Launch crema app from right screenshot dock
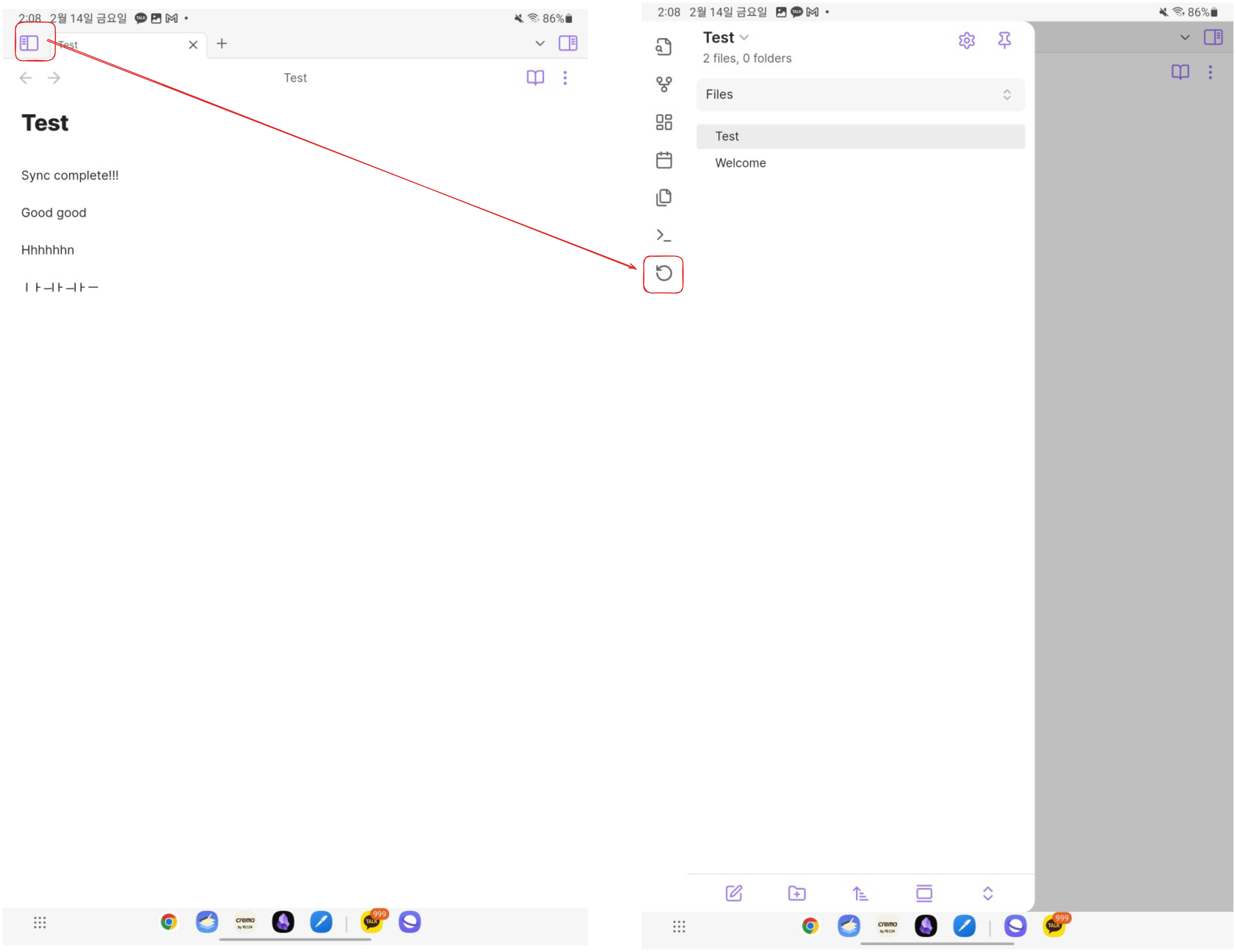The image size is (1236, 952). pos(887,926)
